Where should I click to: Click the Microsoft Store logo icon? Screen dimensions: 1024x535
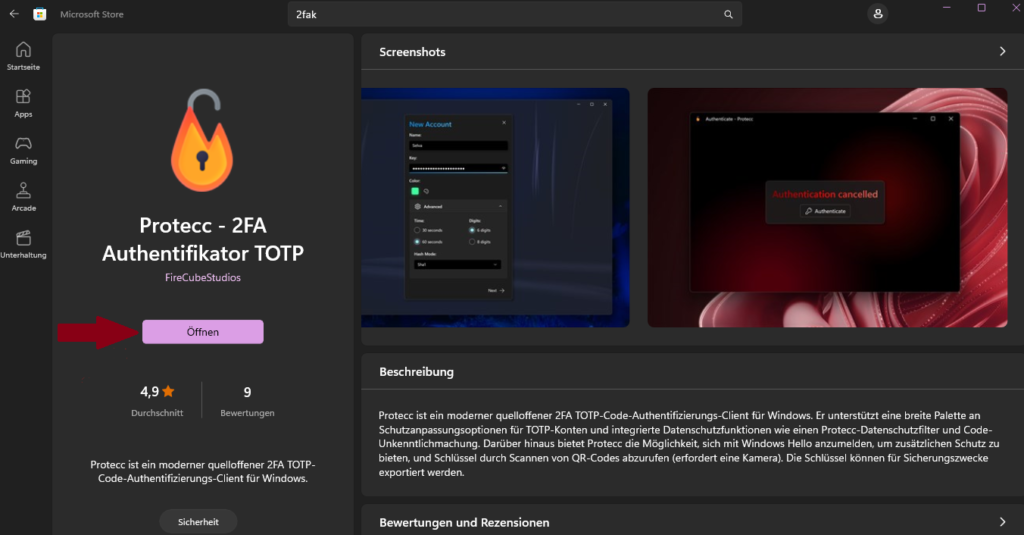[40, 14]
